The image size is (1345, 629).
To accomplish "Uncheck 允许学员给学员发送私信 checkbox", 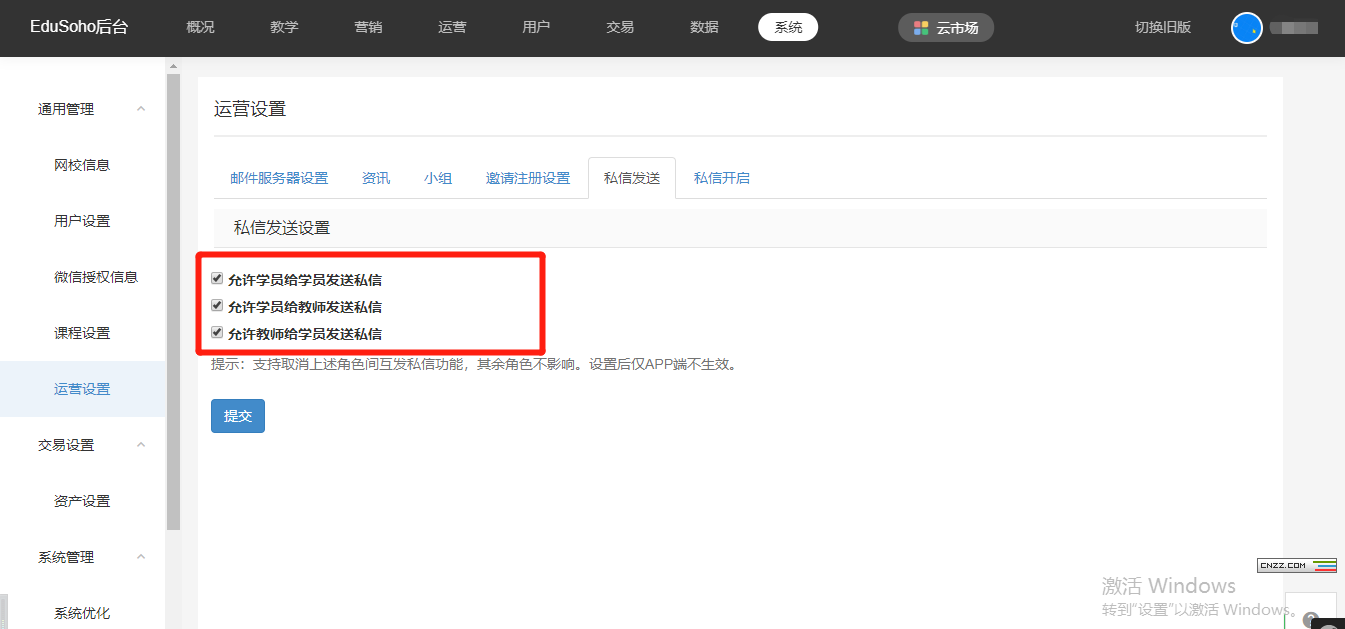I will tap(217, 279).
